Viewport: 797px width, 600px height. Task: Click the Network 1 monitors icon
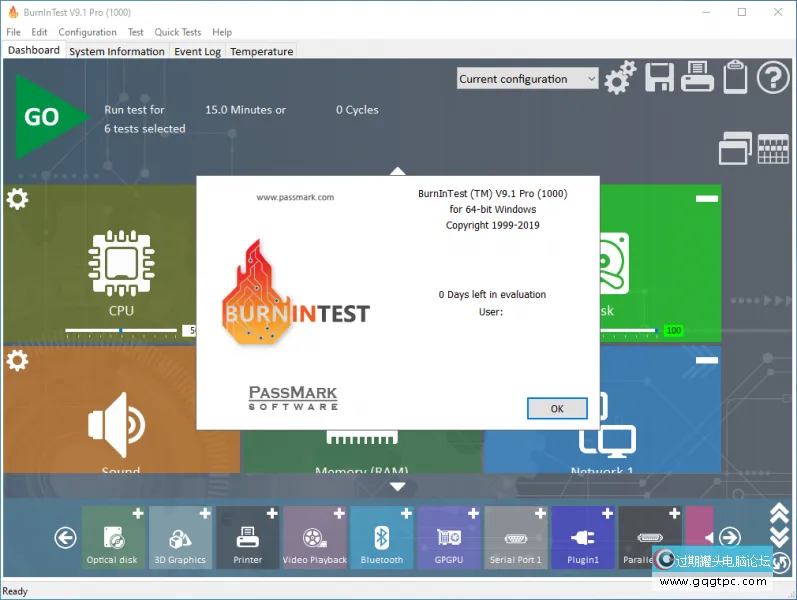tap(608, 427)
